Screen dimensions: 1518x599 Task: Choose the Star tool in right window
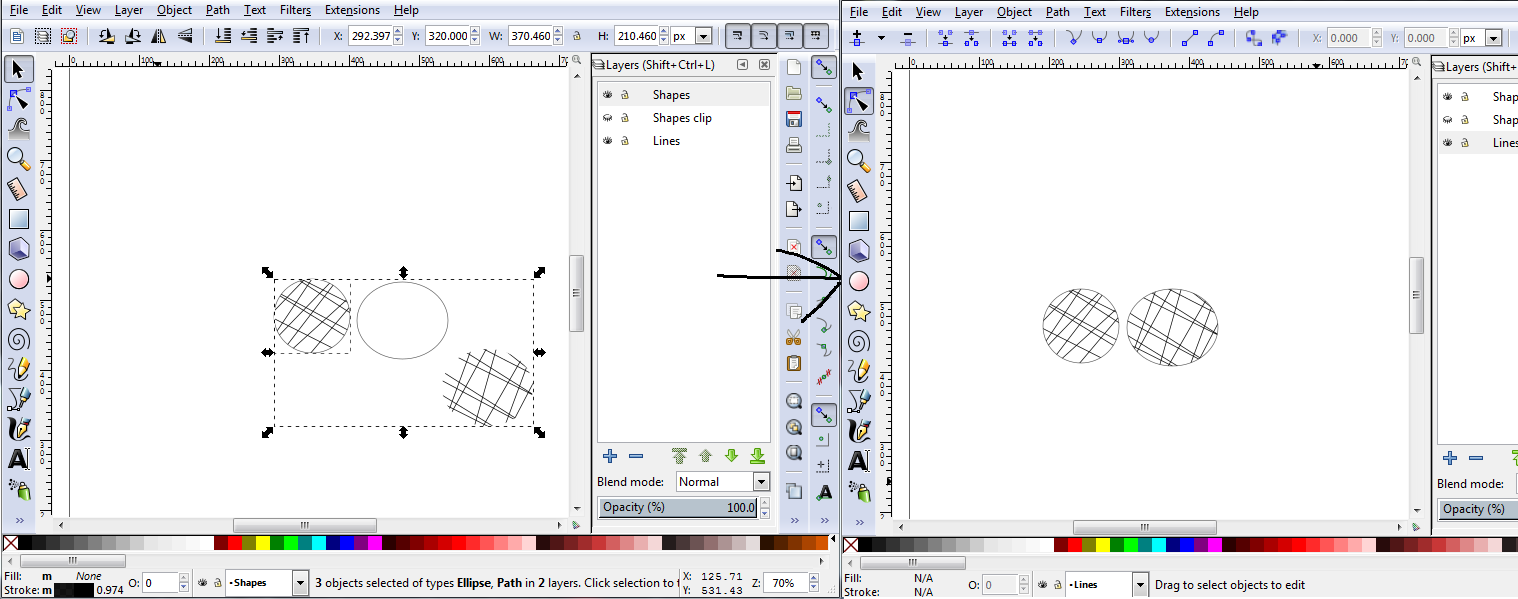click(858, 312)
